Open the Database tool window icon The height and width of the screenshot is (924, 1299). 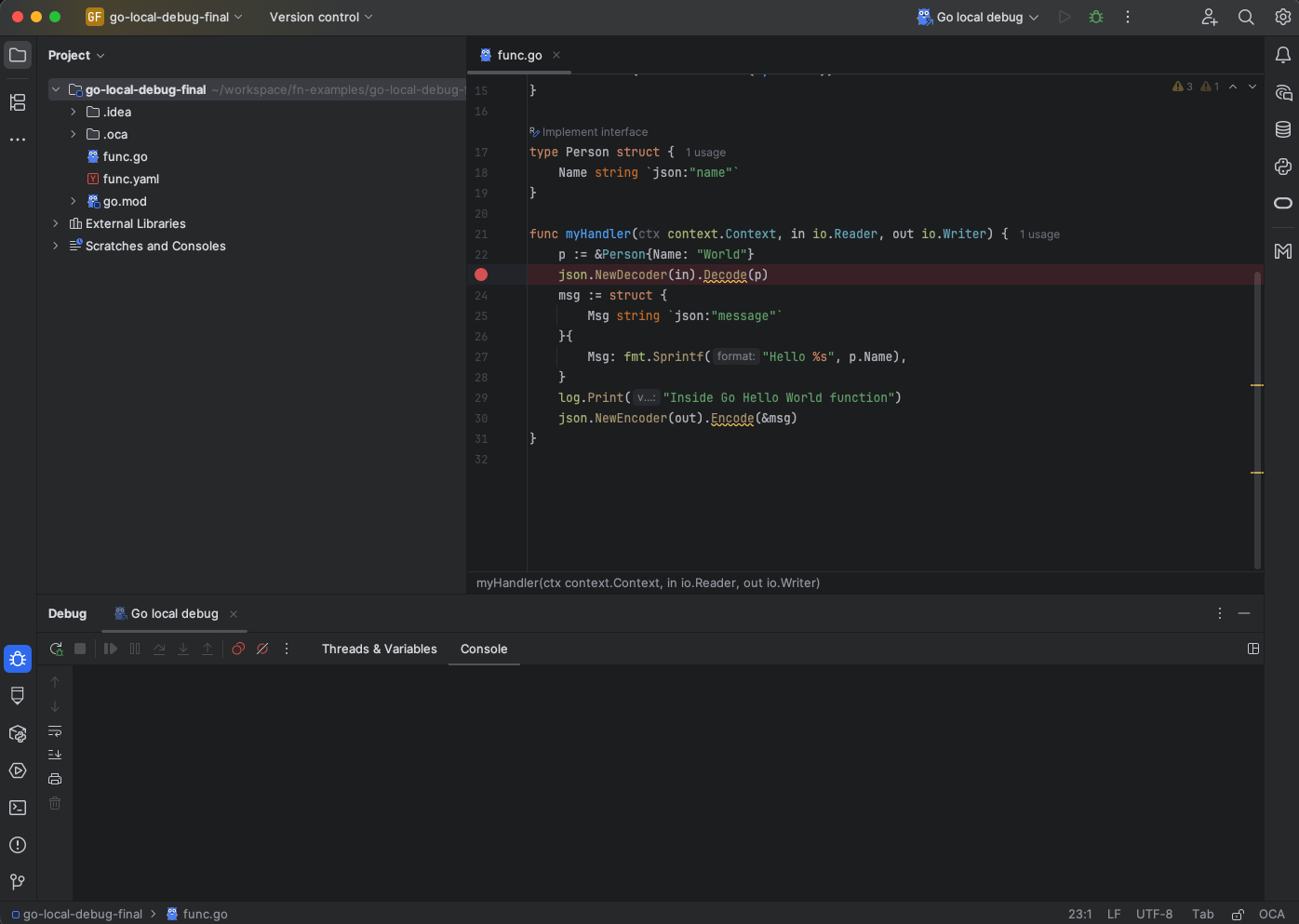[x=1283, y=129]
